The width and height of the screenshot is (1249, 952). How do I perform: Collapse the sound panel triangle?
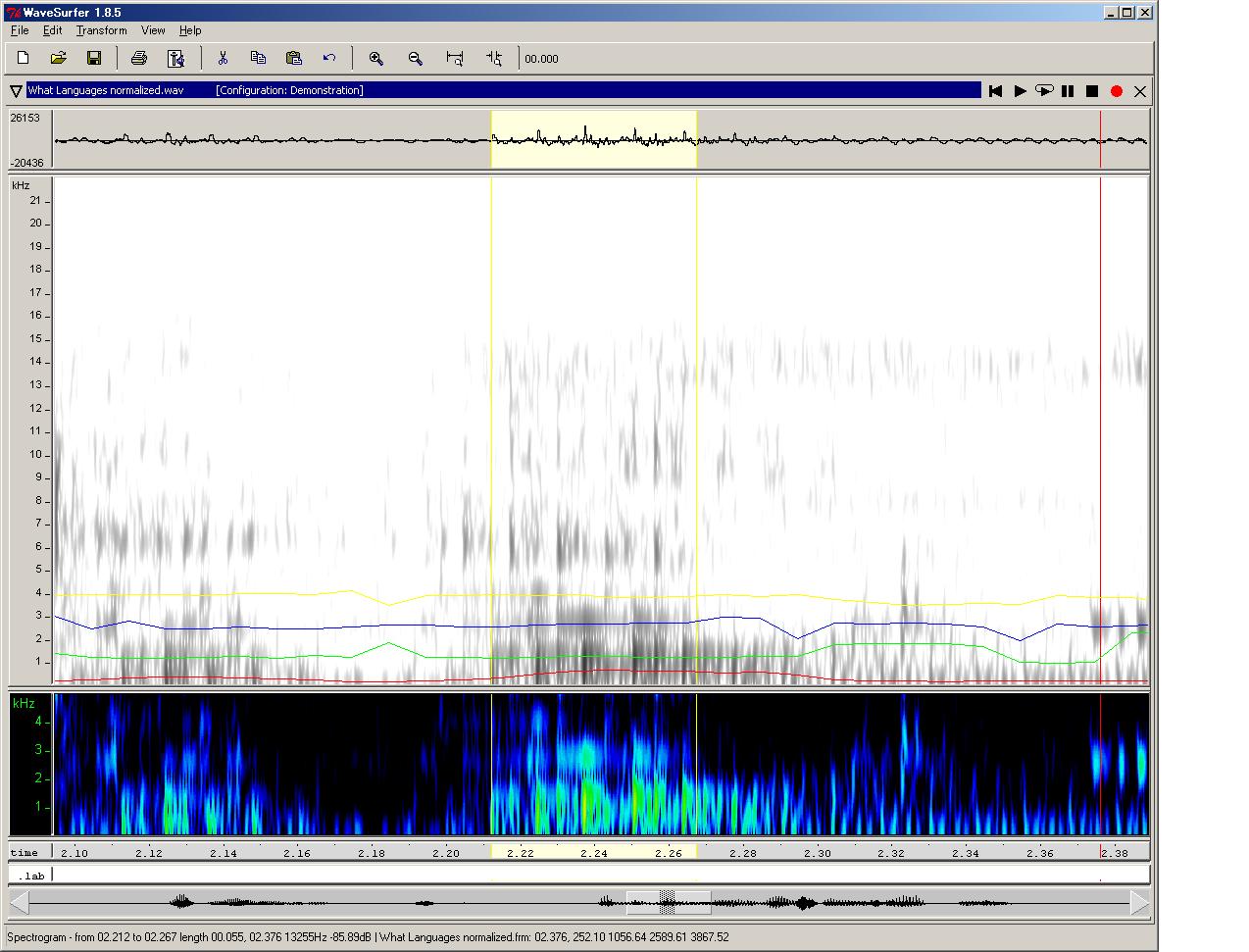tap(16, 91)
